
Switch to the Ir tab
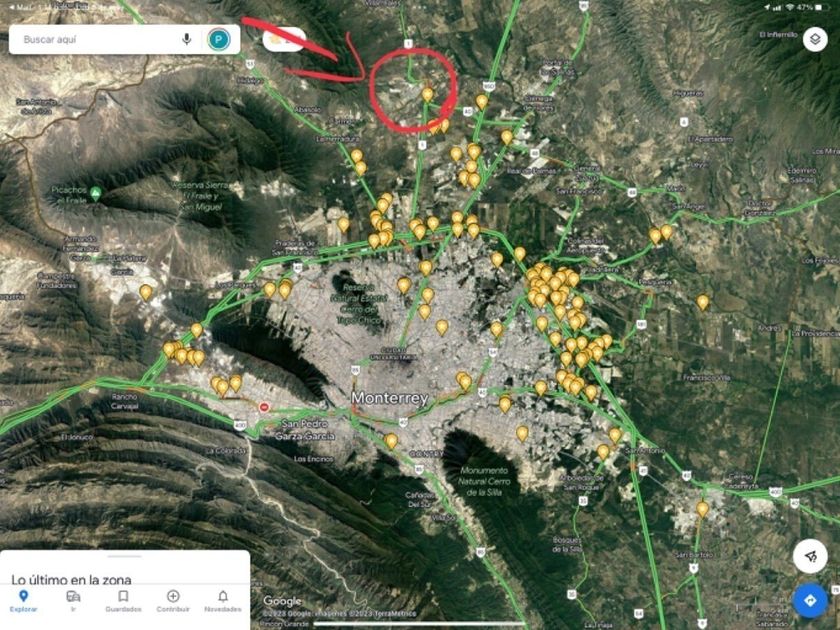coord(73,601)
